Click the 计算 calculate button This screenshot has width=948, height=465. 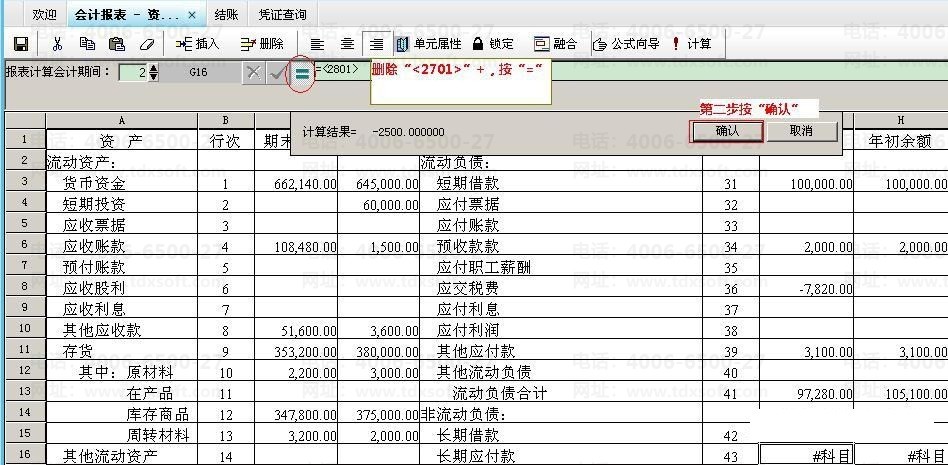tap(692, 44)
